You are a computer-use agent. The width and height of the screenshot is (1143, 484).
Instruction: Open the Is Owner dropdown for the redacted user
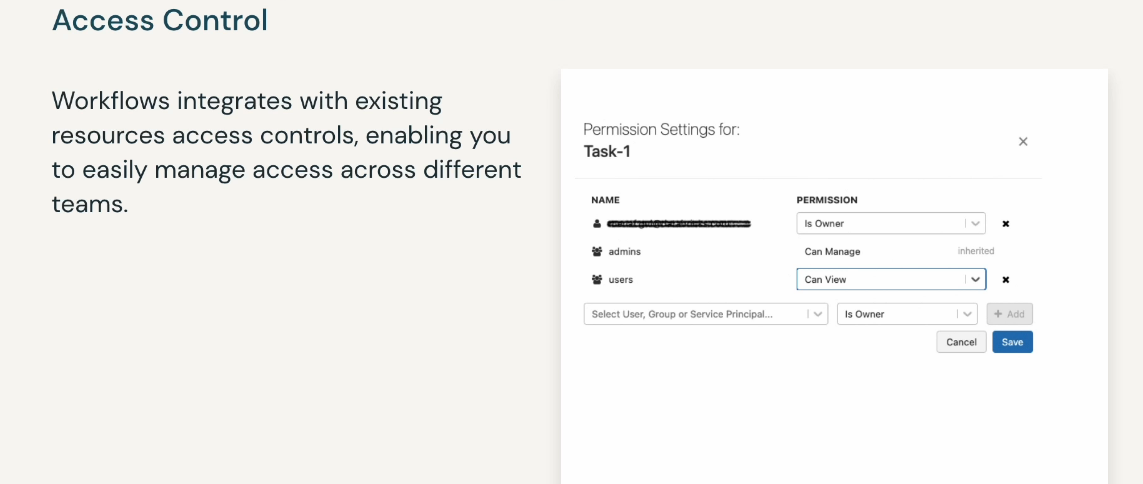[891, 224]
